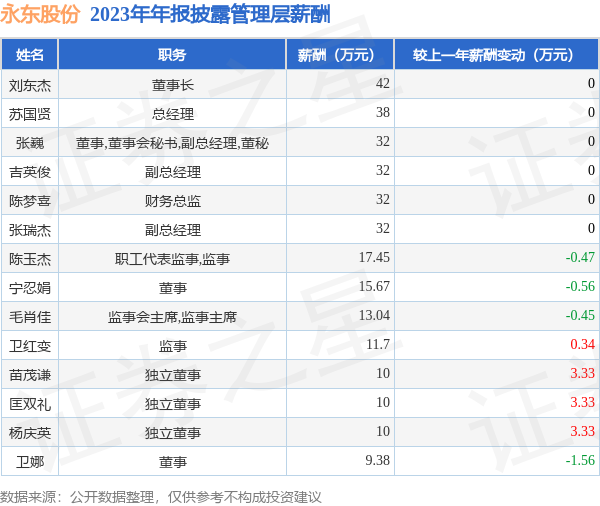Click change value -0.56
600x506 pixels.
coord(580,286)
